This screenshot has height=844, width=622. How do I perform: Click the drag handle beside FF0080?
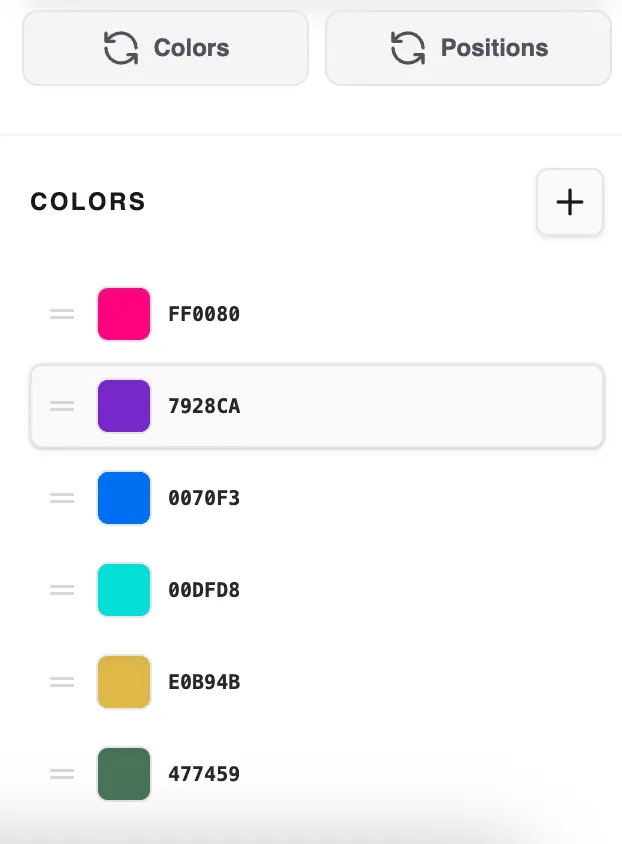(62, 314)
